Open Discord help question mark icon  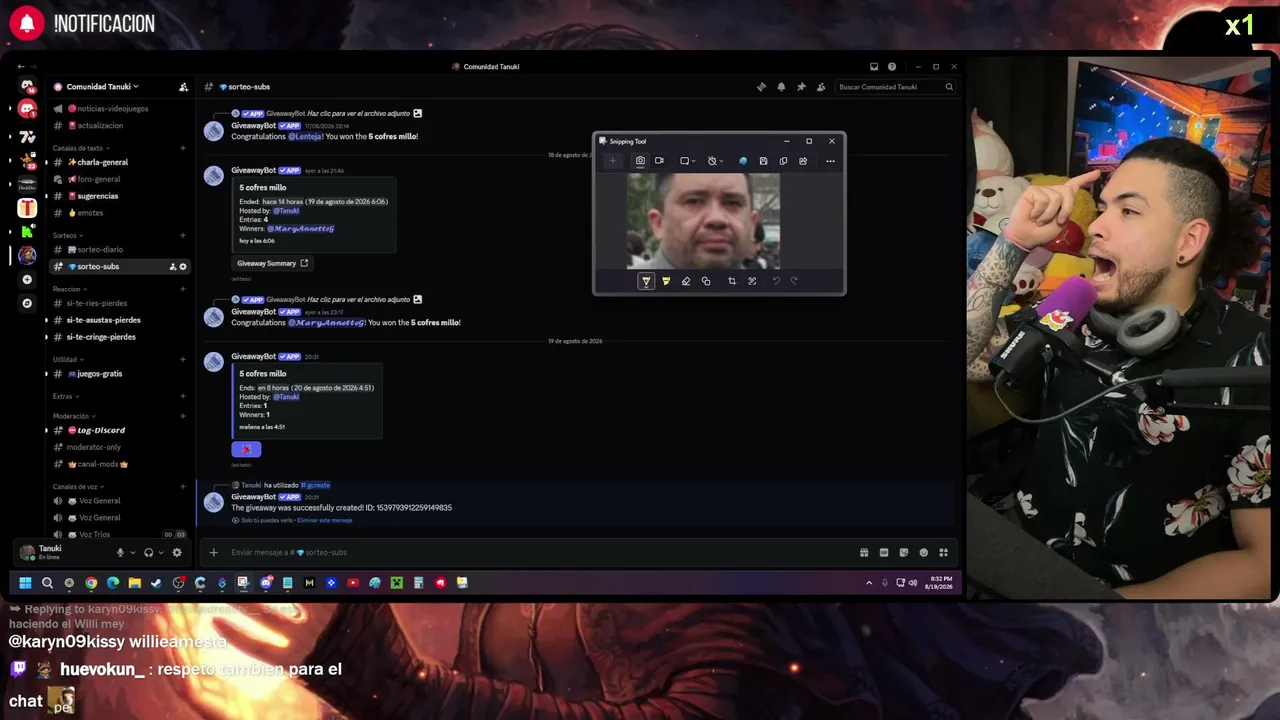click(x=892, y=67)
